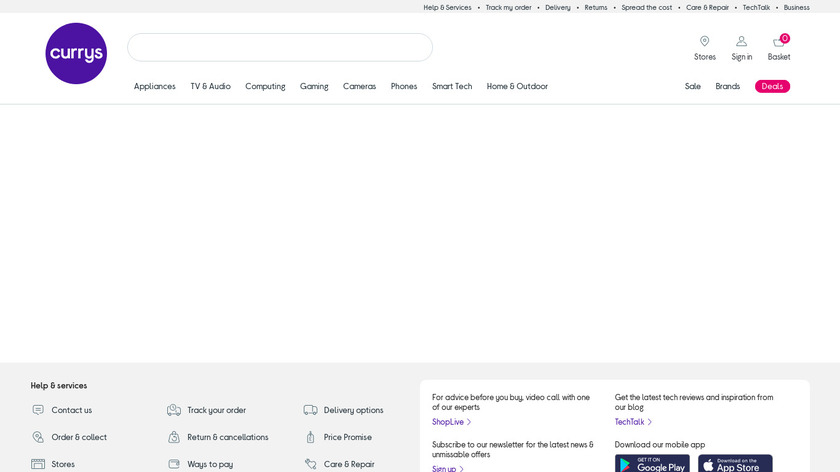Viewport: 840px width, 472px height.
Task: Click the Currys purple logo
Action: pyautogui.click(x=76, y=54)
